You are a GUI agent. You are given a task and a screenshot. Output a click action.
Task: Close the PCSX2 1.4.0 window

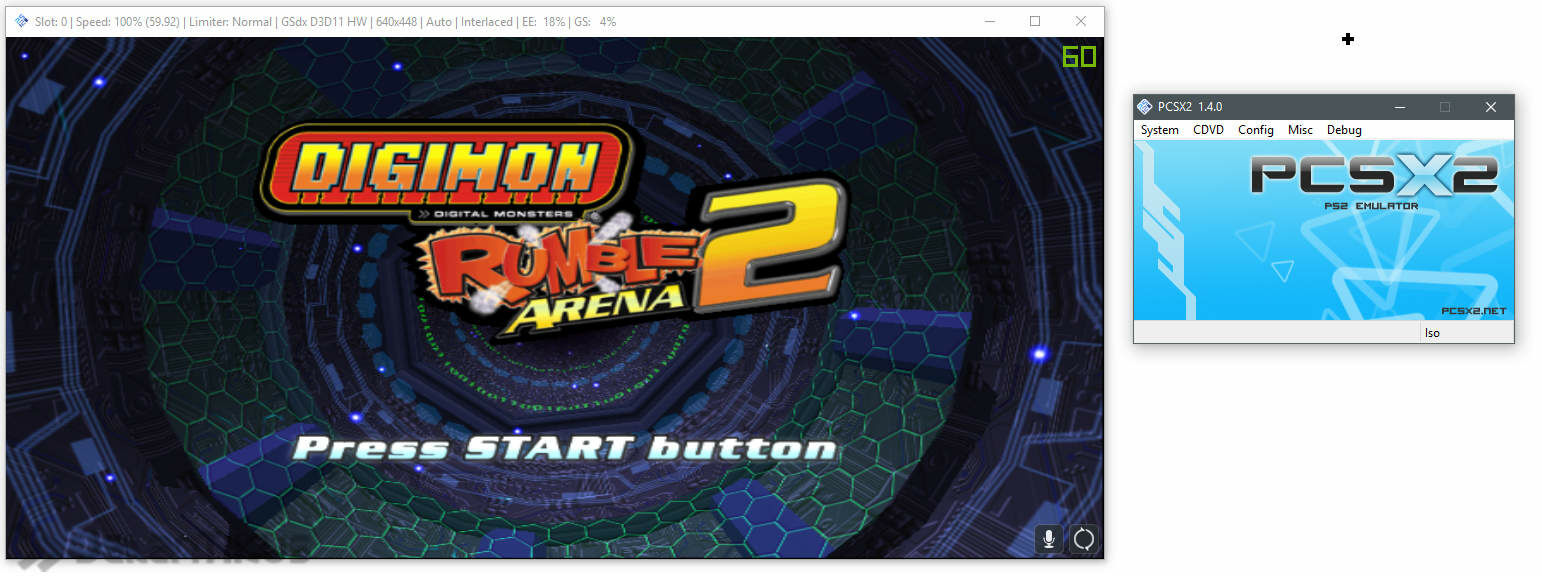tap(1491, 107)
